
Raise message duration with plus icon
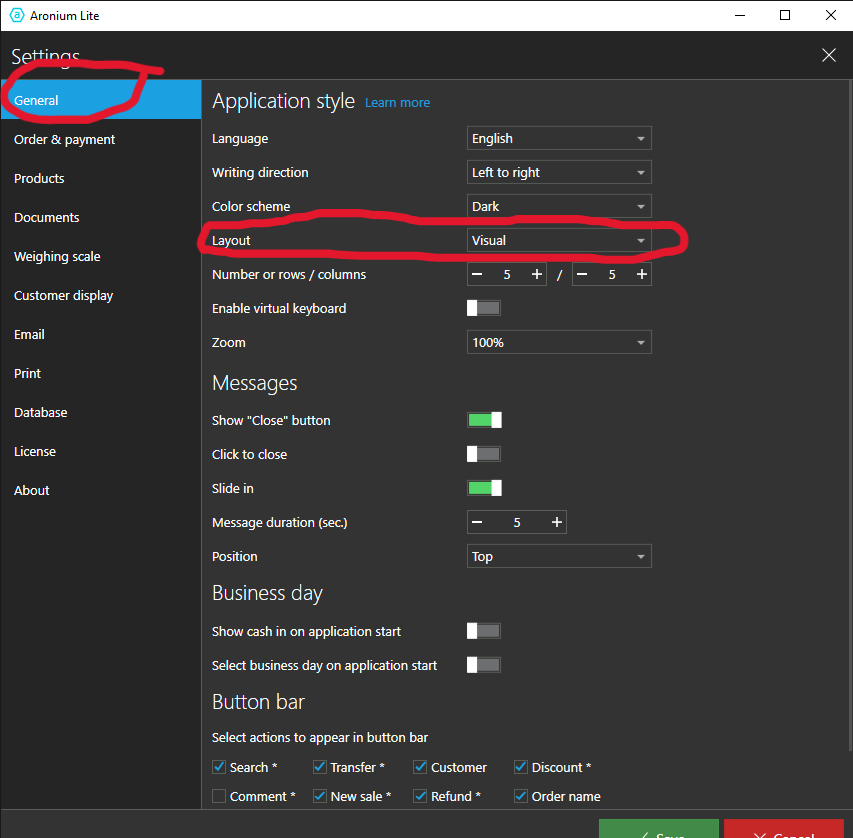coord(557,522)
